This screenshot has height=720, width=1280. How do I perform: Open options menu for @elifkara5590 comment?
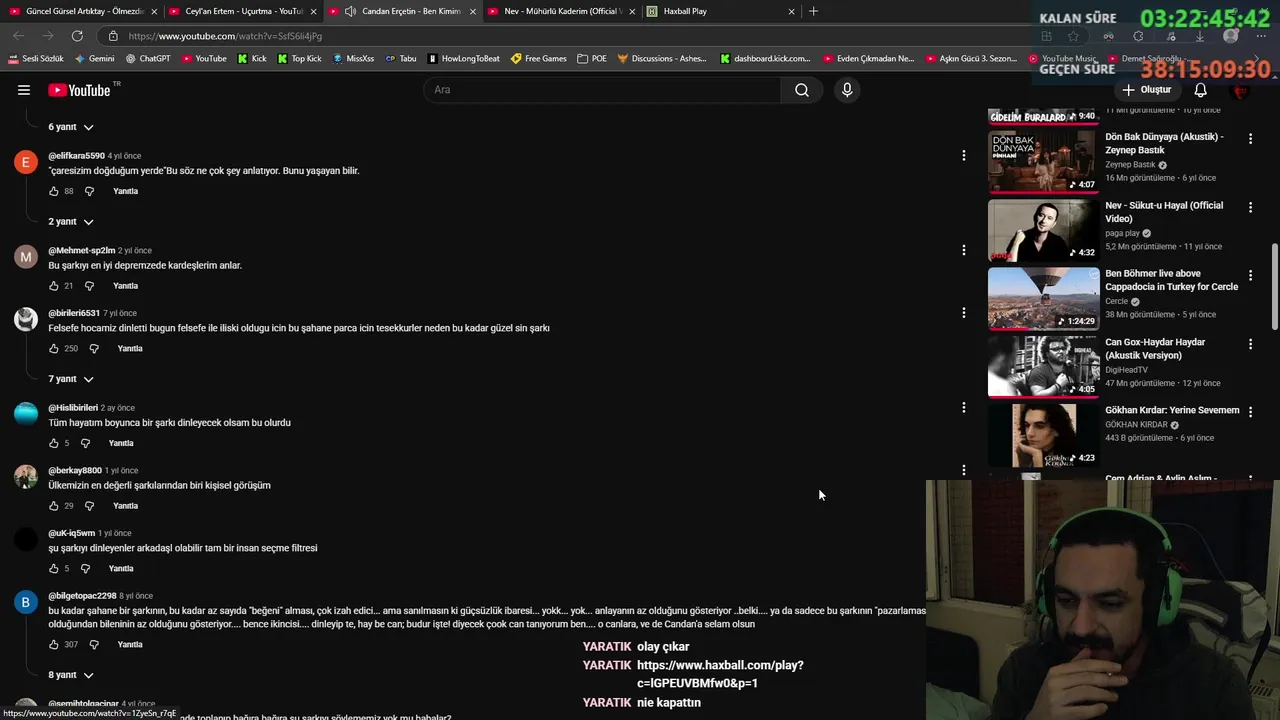(963, 155)
